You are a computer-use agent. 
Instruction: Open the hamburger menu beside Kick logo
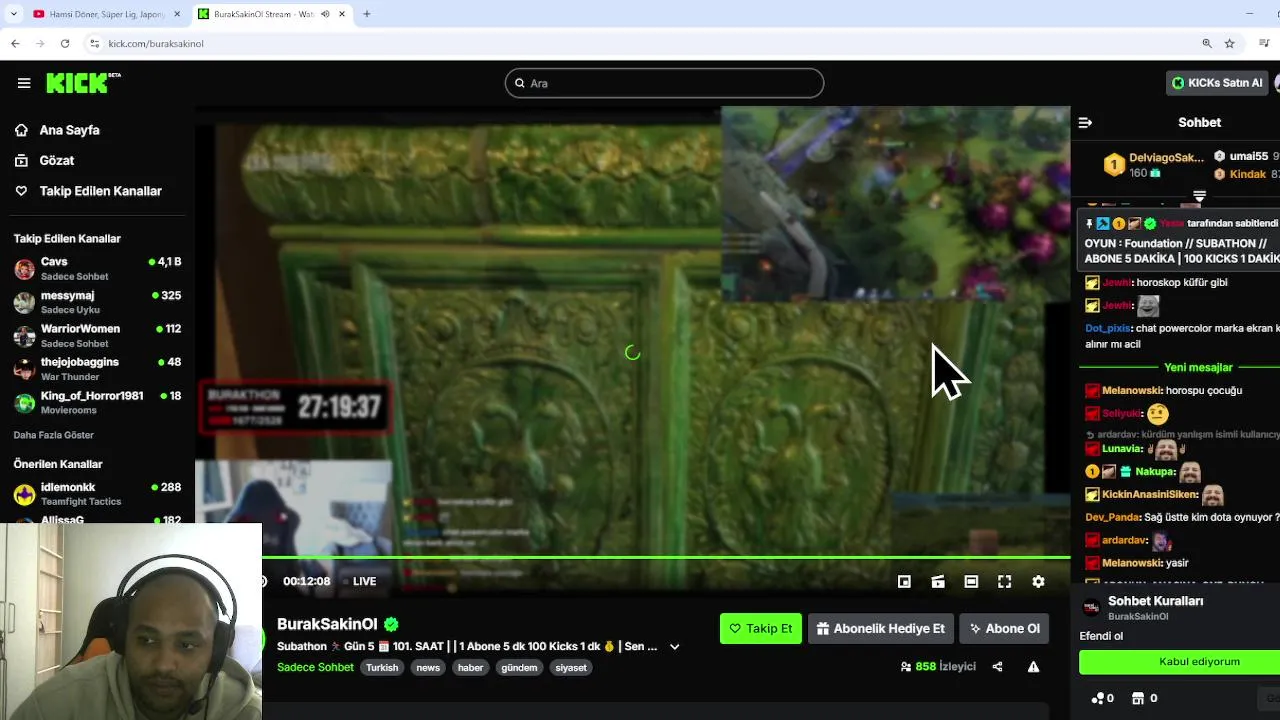[24, 83]
